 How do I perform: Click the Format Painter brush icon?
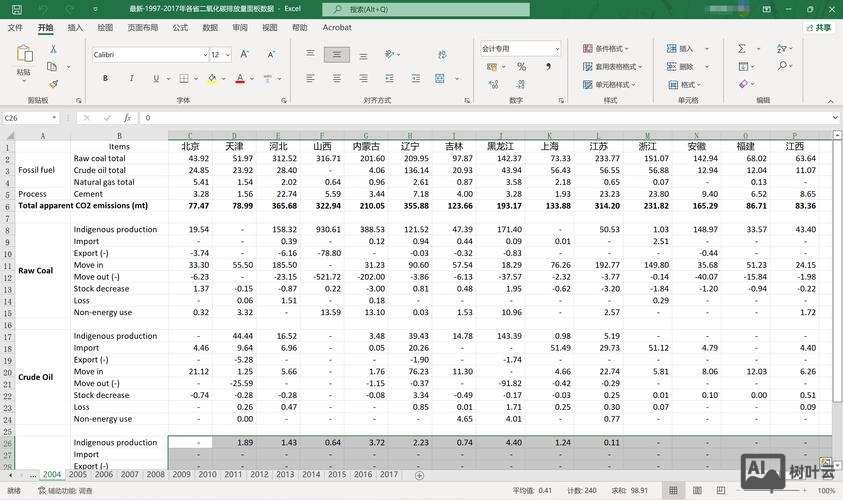click(54, 85)
